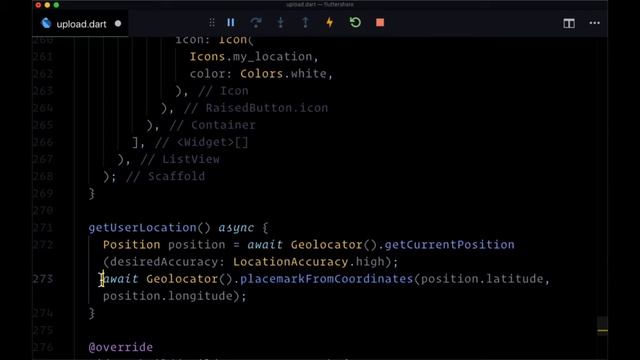640x360 pixels.
Task: Click position.longitude text
Action: click(167, 296)
